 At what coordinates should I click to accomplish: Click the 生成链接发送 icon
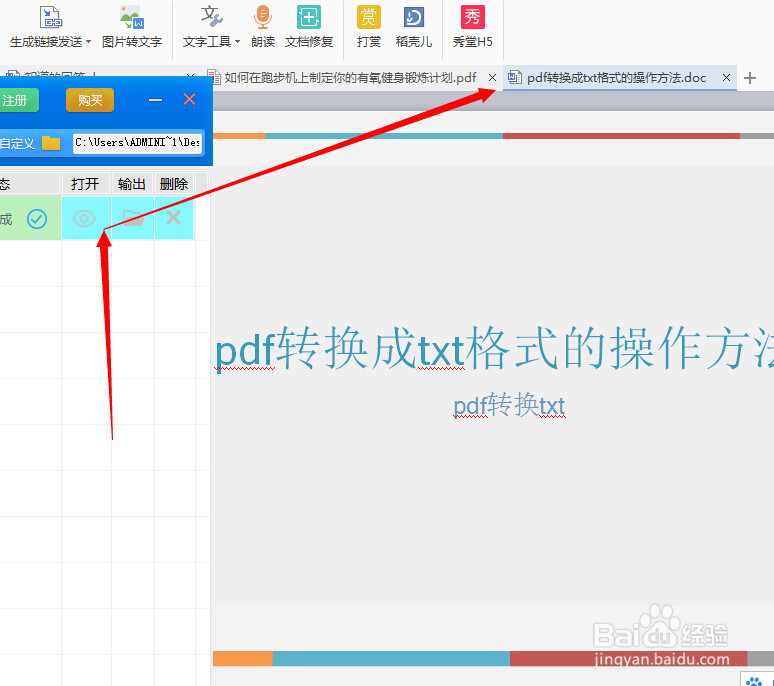50,18
